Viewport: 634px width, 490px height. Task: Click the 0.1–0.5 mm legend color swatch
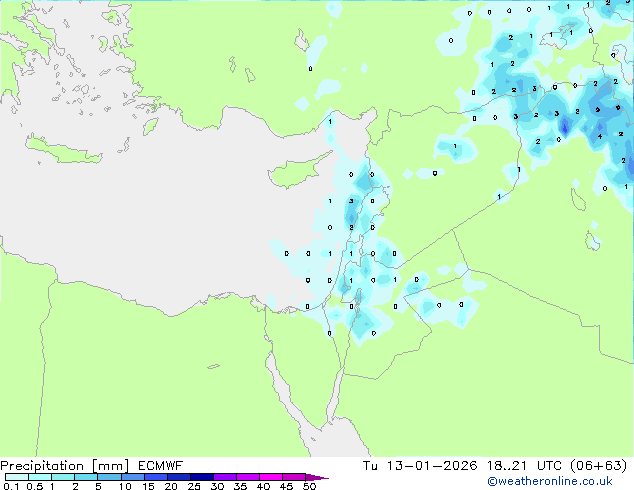(17, 477)
